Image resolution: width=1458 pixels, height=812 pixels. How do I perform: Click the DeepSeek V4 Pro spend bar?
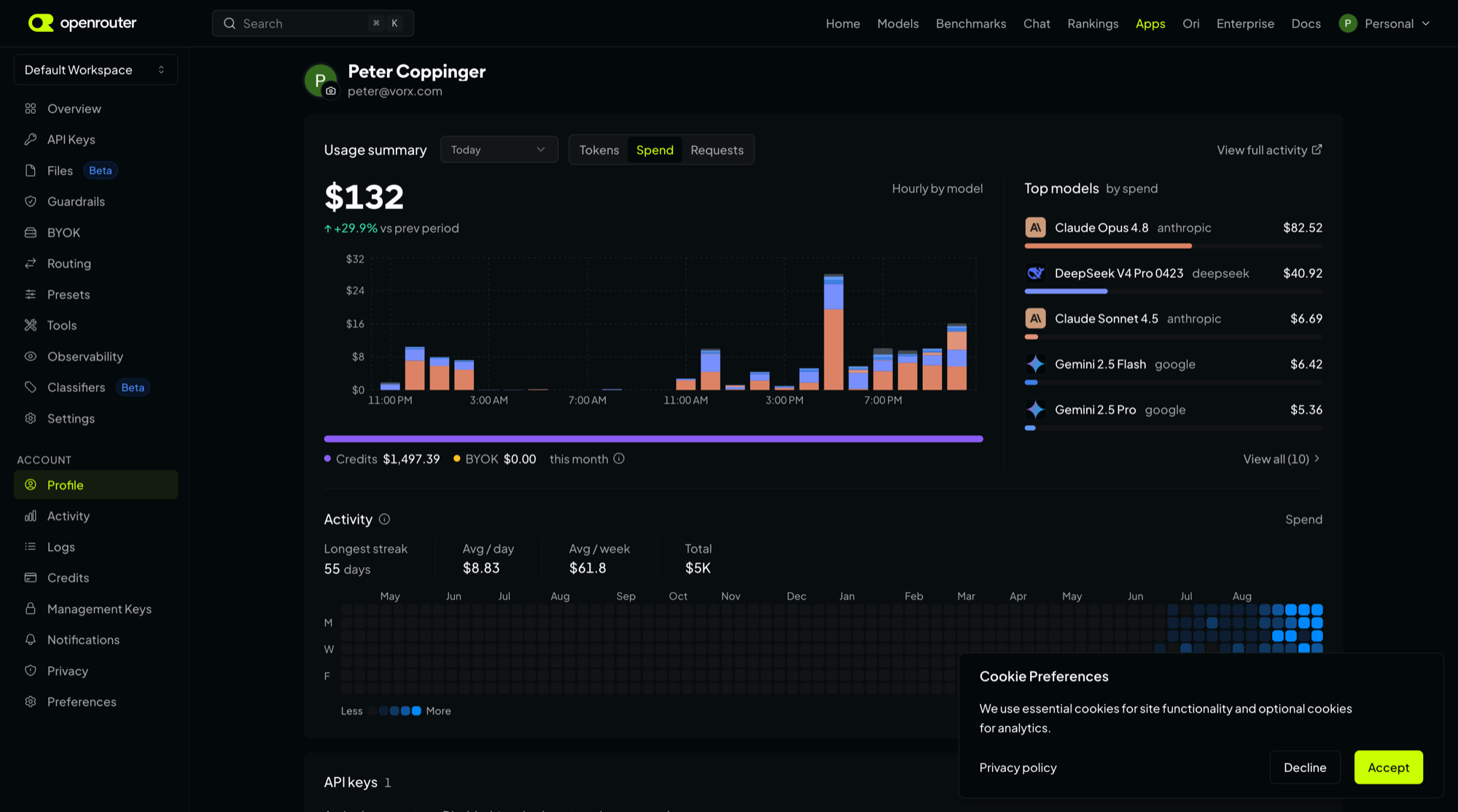(x=1066, y=292)
